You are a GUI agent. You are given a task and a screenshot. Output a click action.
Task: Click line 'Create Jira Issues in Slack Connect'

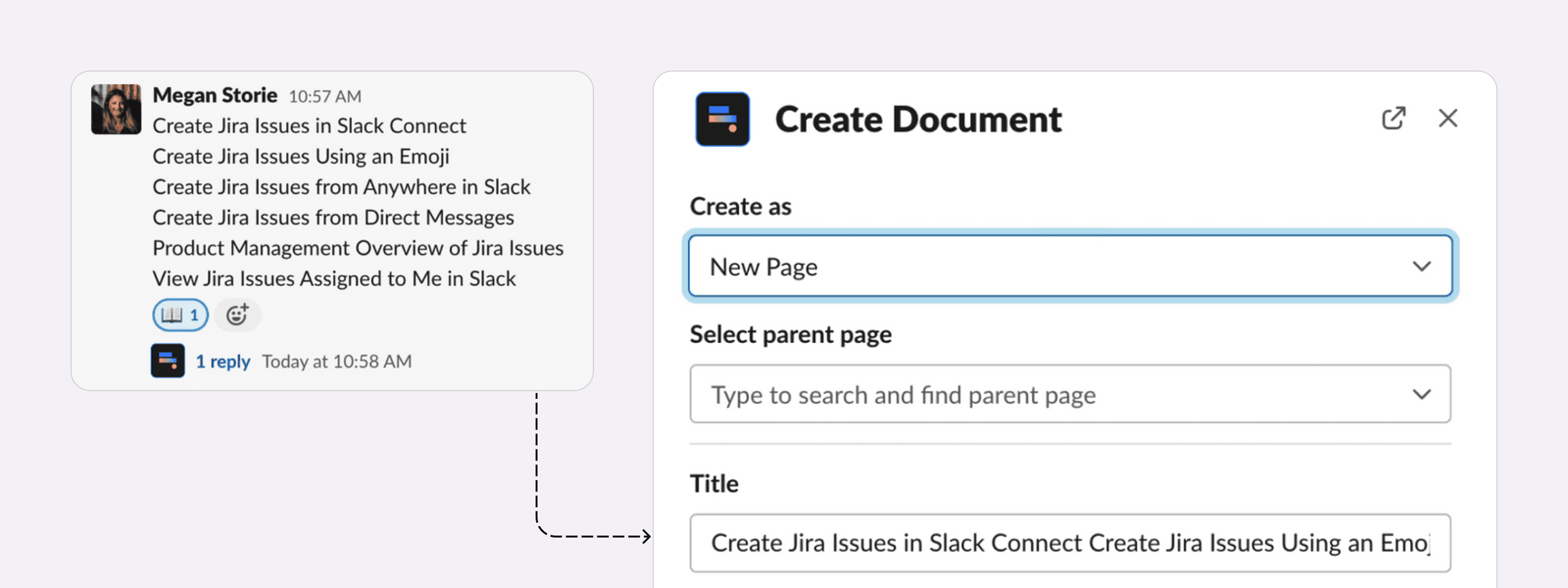pos(309,125)
